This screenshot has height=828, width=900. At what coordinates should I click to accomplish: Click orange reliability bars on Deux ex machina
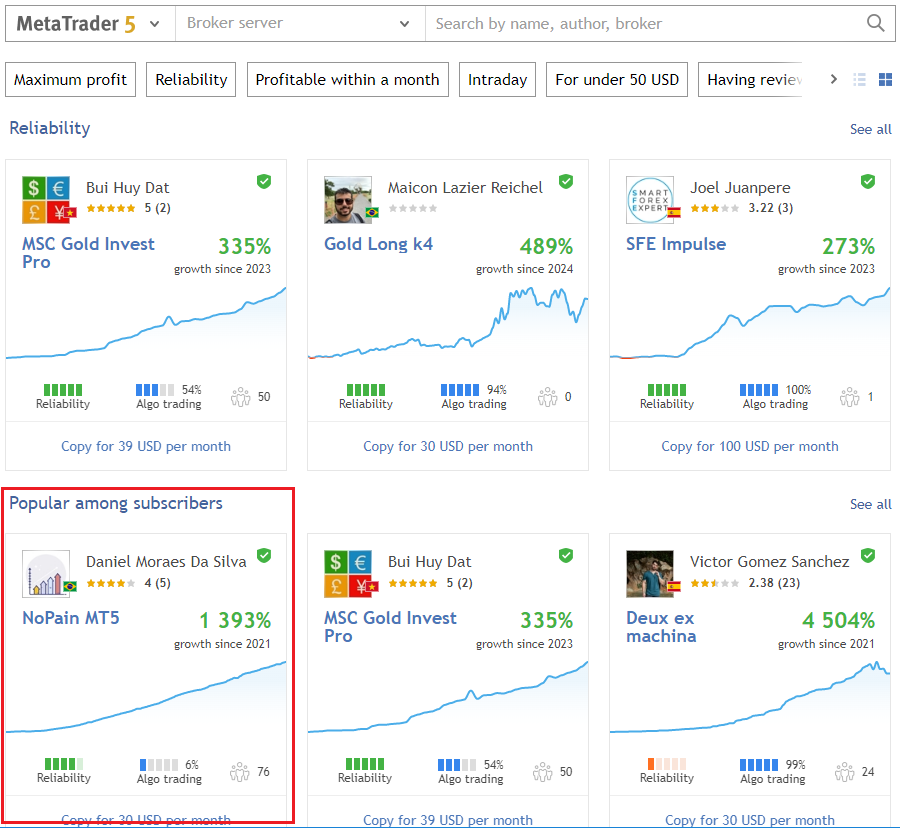pyautogui.click(x=667, y=764)
